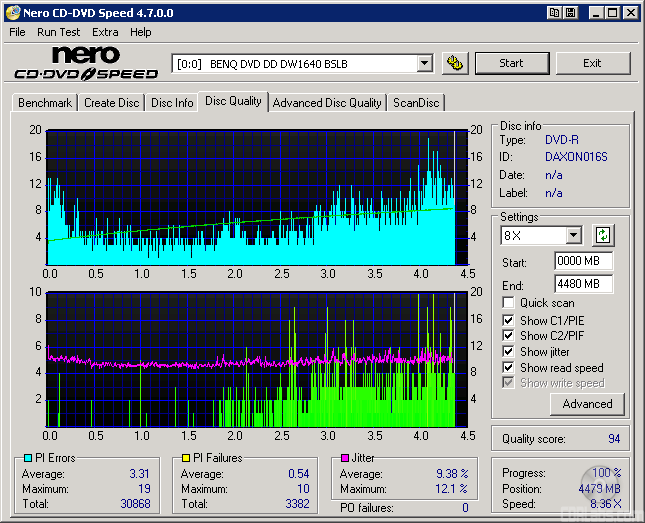This screenshot has height=523, width=645.
Task: Click the green refresh speed icon
Action: coord(603,236)
